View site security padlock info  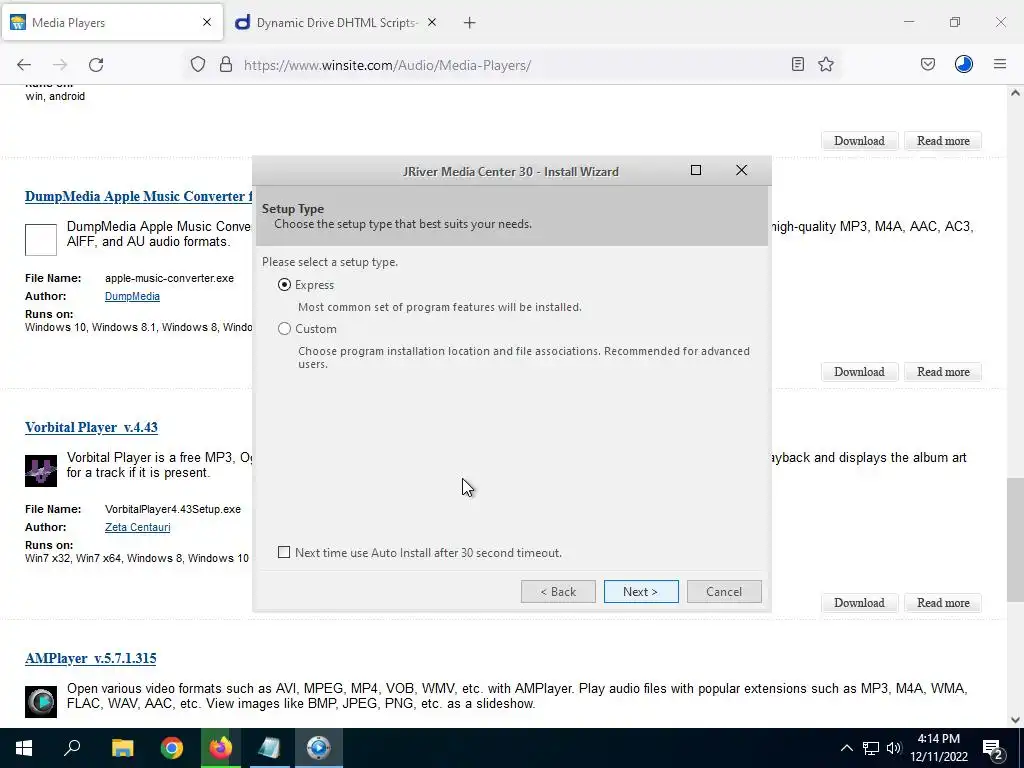point(226,65)
